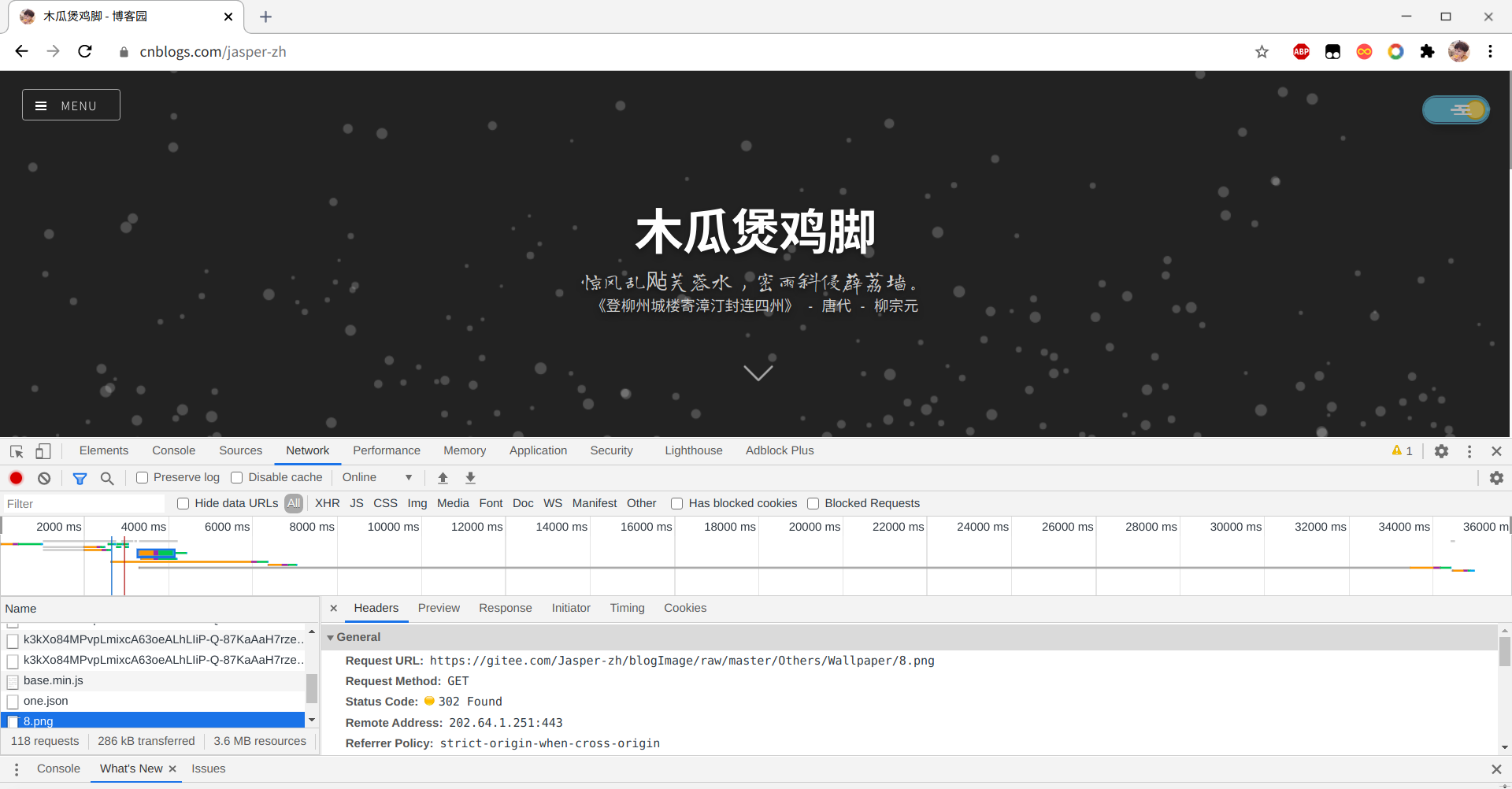Open network search magnifier
Screen dimensions: 1512x789
coord(107,478)
